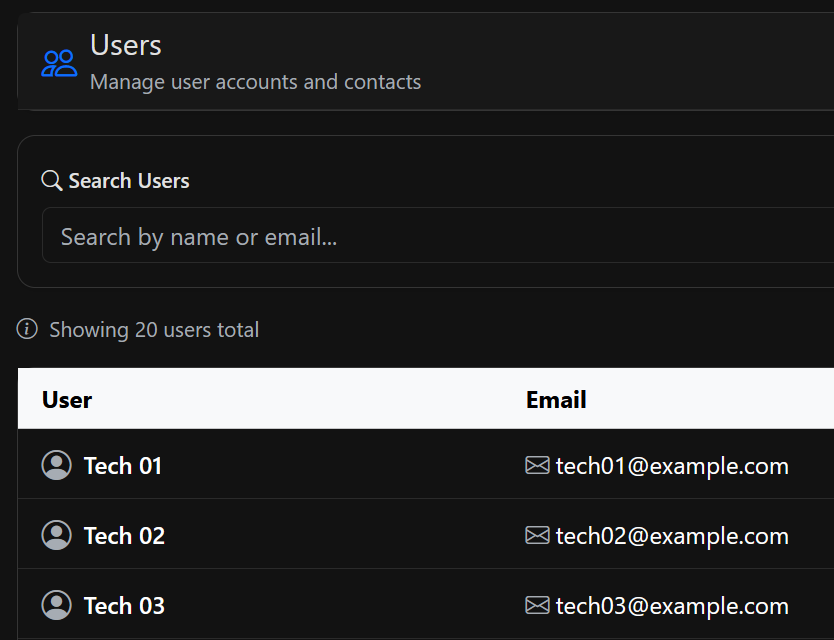Click the tech01@example.com email address

[x=672, y=466]
